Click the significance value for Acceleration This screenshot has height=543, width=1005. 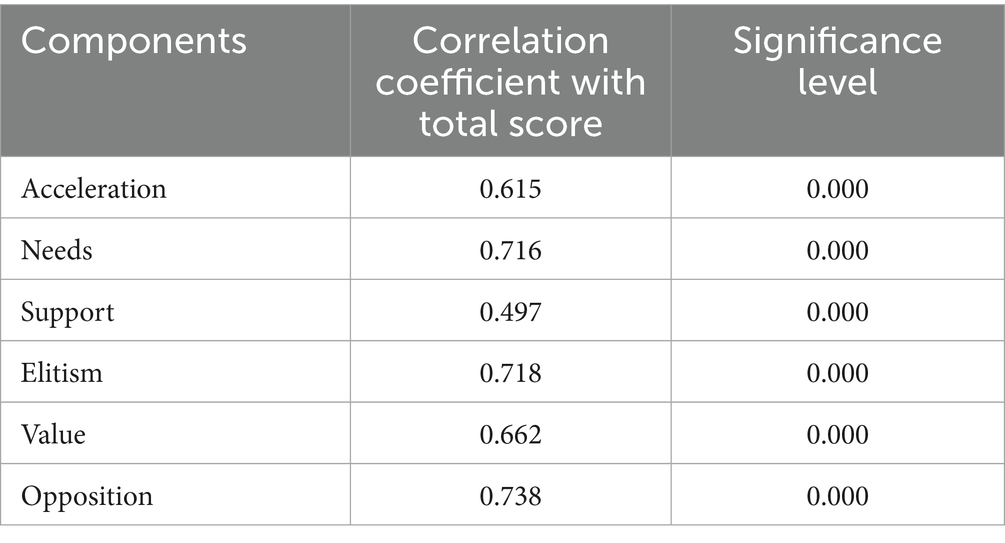click(x=837, y=188)
